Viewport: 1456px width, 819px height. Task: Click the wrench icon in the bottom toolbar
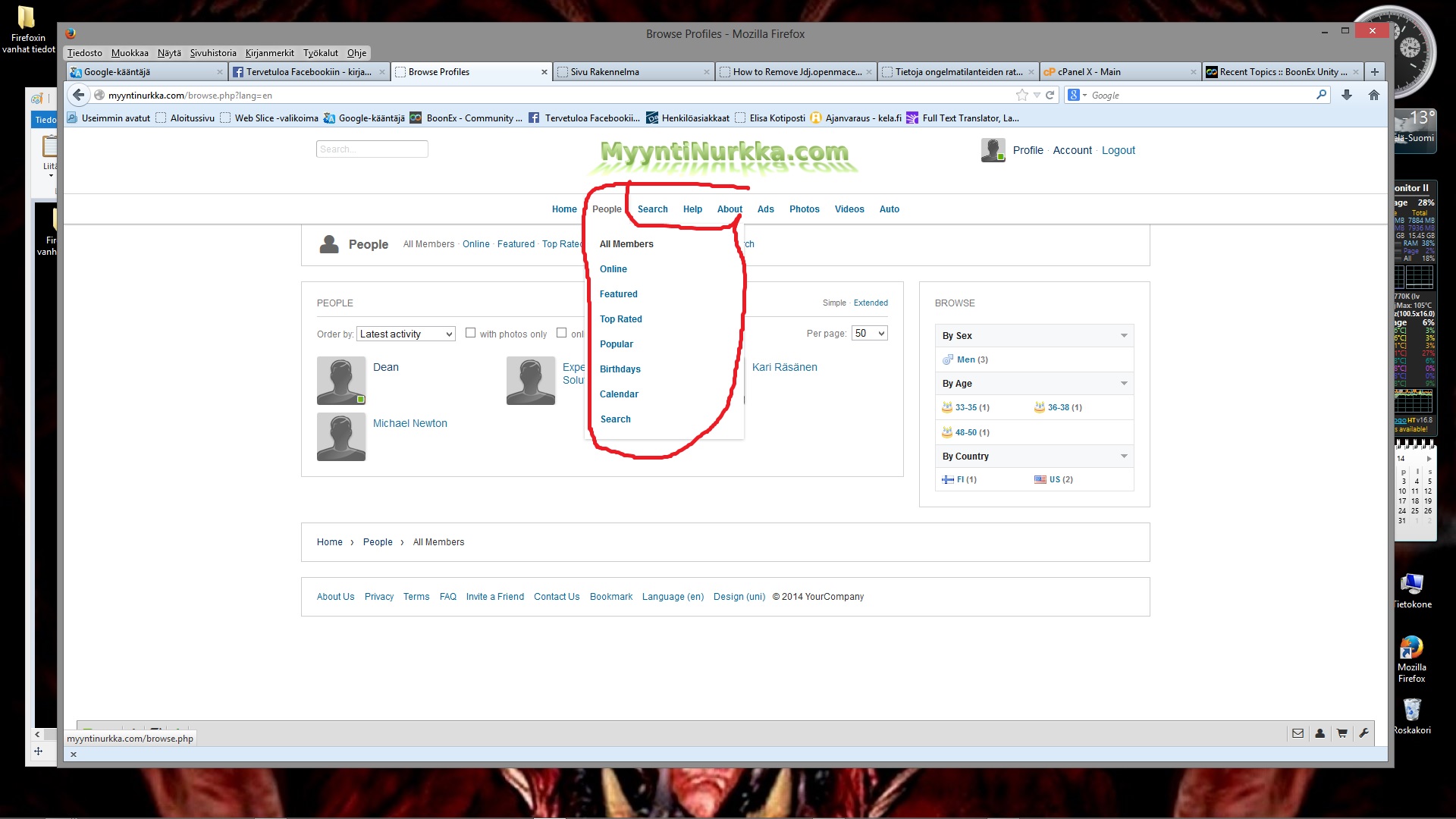(x=1363, y=733)
